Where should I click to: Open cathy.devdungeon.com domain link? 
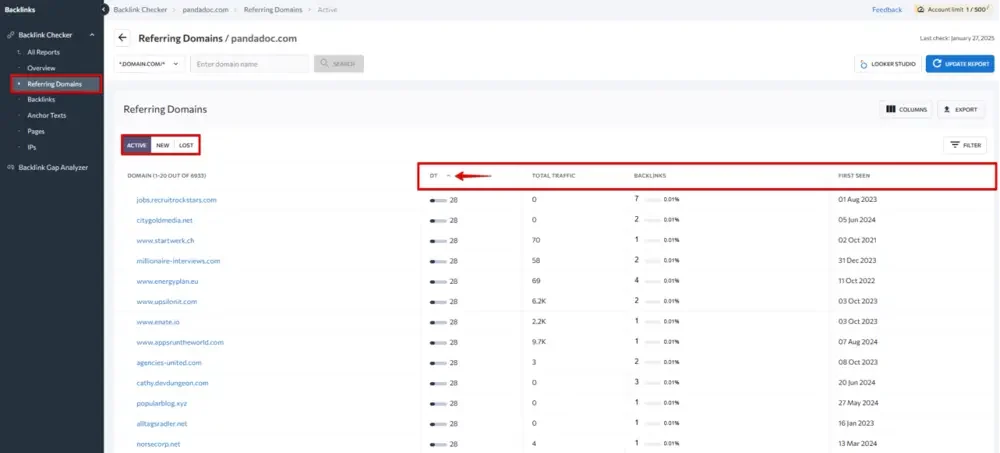(171, 383)
